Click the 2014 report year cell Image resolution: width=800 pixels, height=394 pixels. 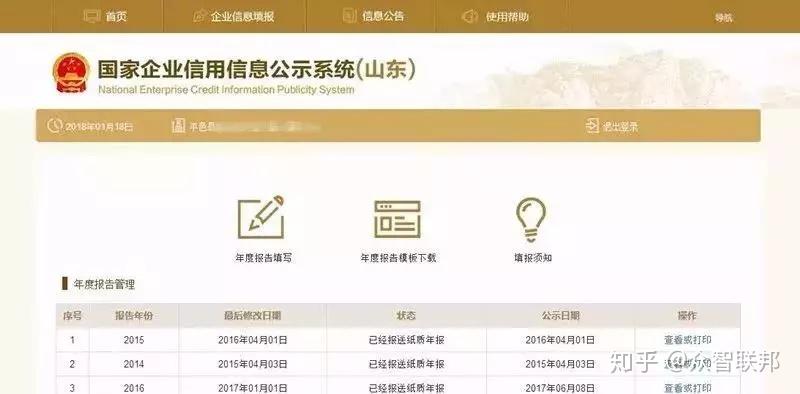[134, 364]
